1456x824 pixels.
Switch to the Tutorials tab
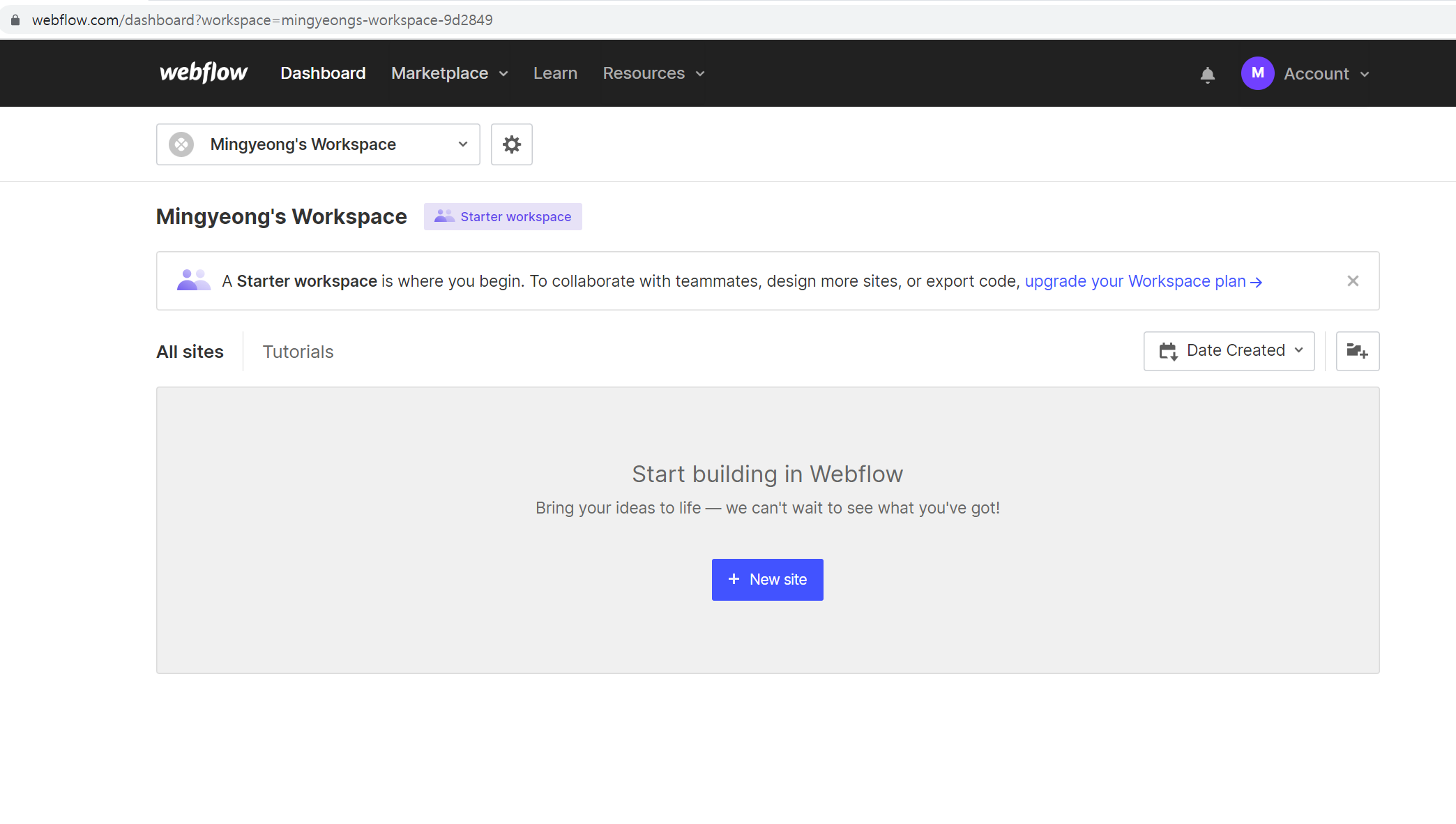pos(298,352)
